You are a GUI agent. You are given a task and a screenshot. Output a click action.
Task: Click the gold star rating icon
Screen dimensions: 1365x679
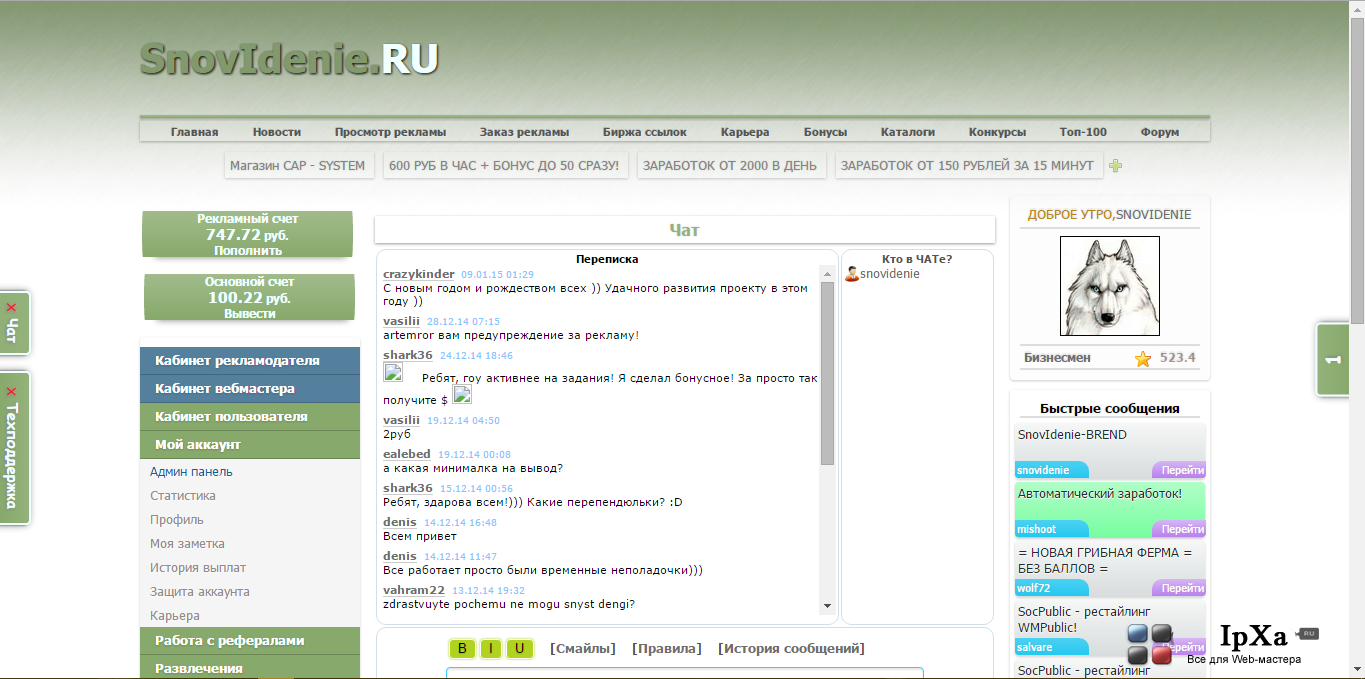tap(1143, 358)
